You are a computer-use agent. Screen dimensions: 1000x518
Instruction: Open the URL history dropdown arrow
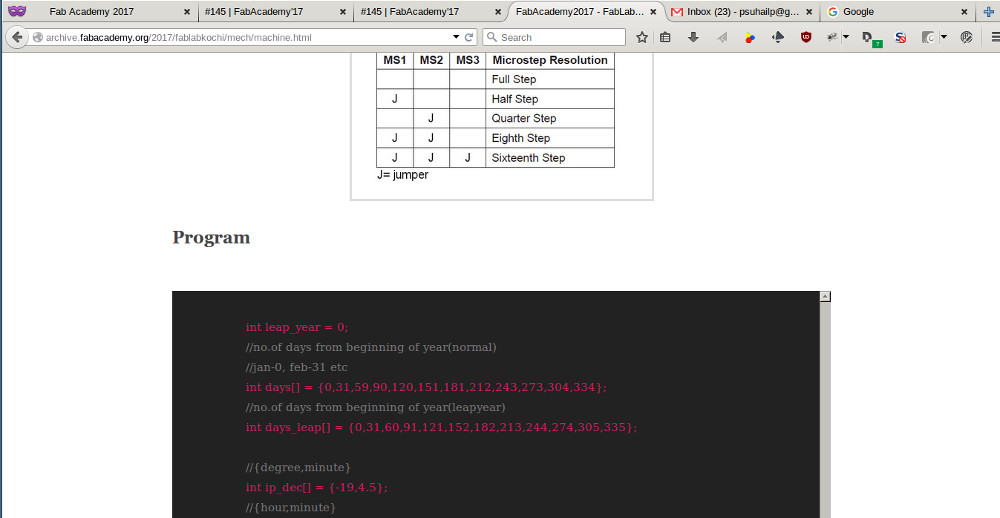[456, 37]
